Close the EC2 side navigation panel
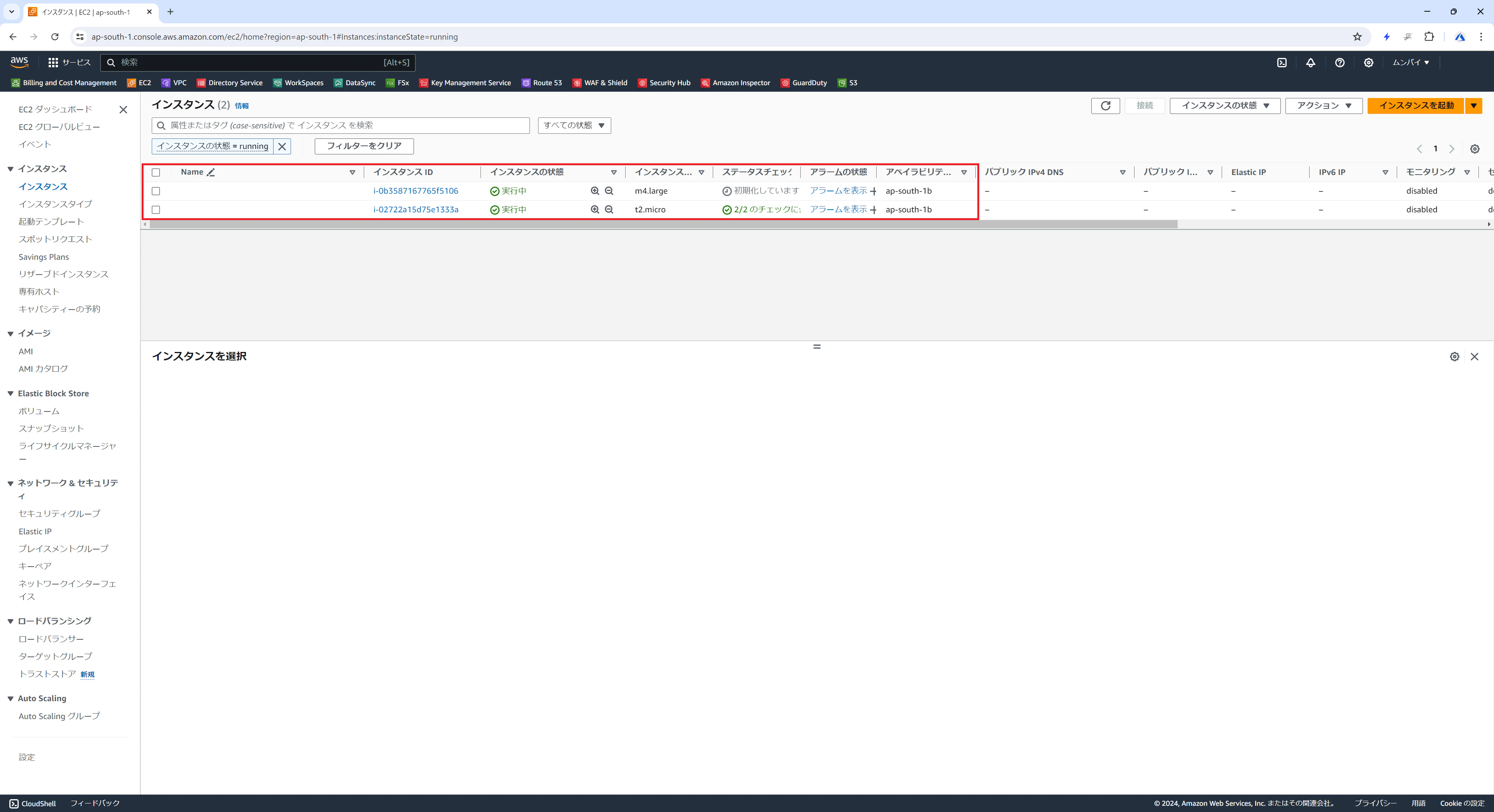The image size is (1494, 812). click(123, 110)
